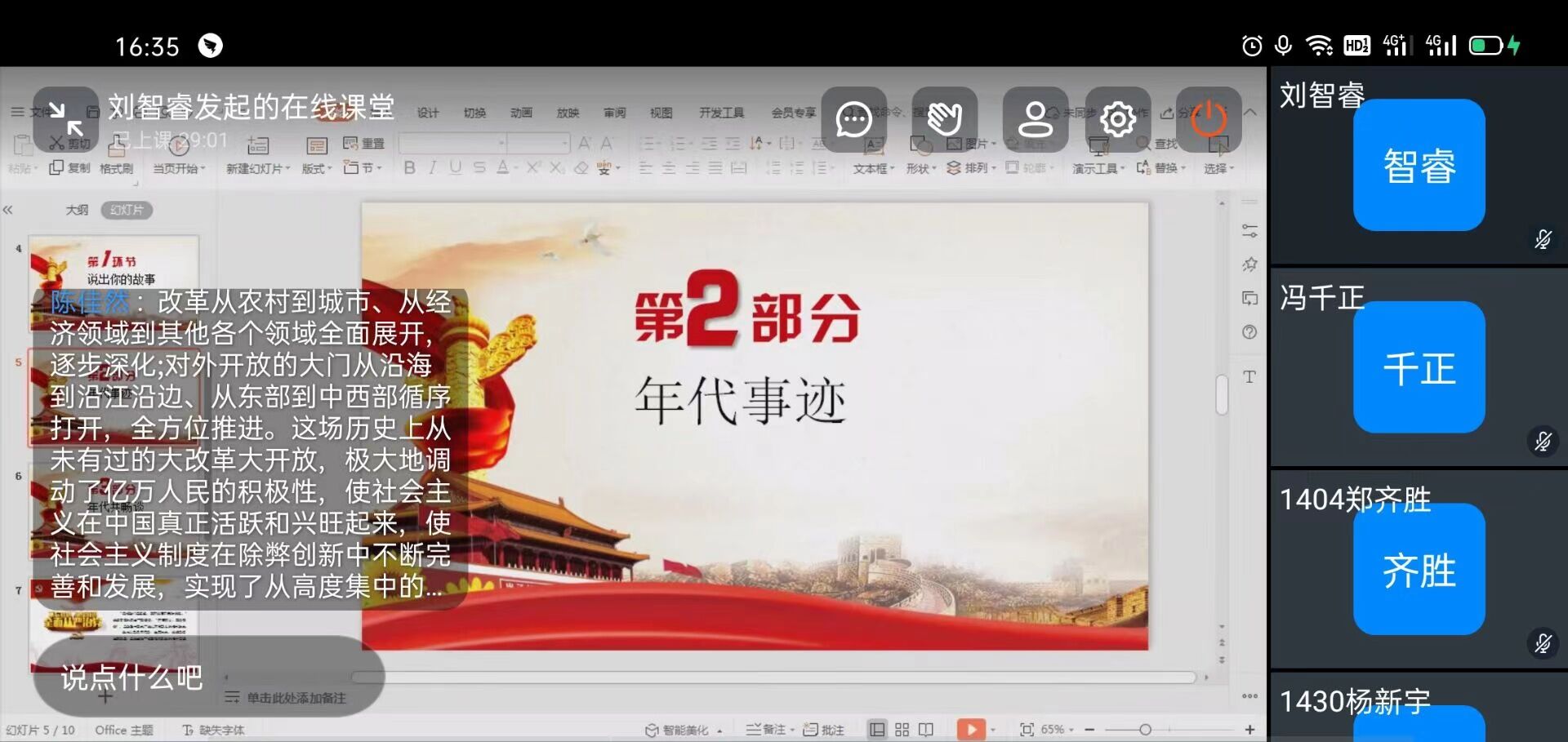
Task: Select the 智睿 participant avatar
Action: pos(1419,165)
